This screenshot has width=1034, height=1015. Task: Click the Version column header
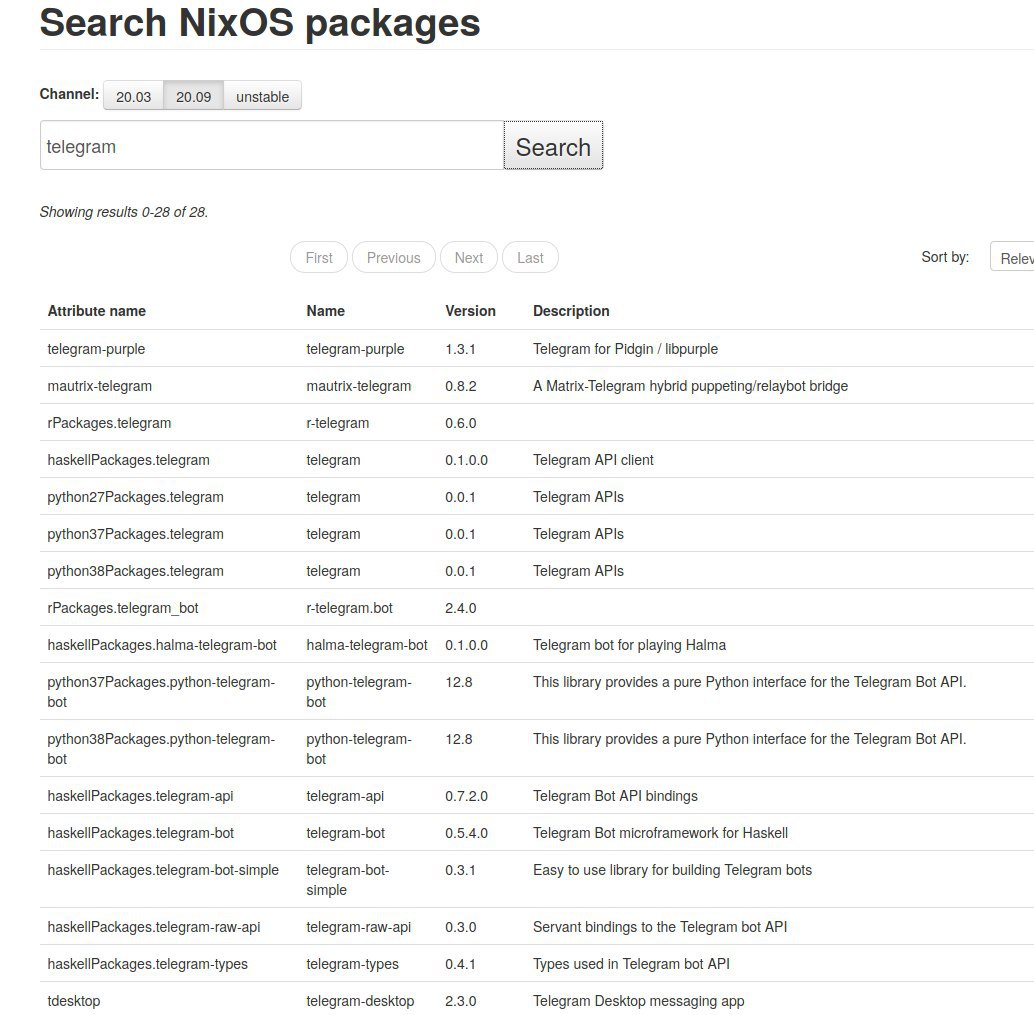coord(470,311)
